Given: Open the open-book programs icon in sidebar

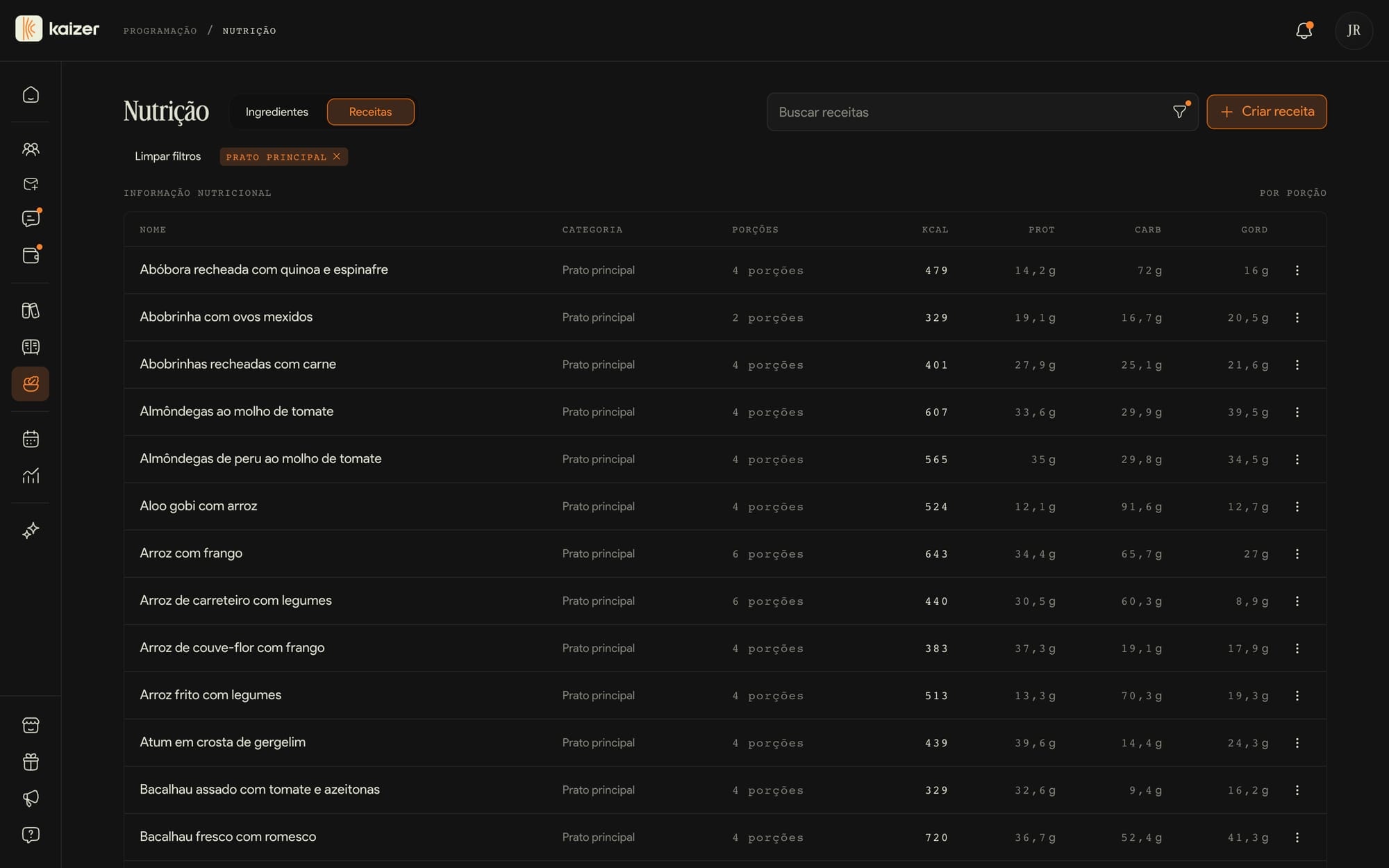Looking at the screenshot, I should 31,347.
